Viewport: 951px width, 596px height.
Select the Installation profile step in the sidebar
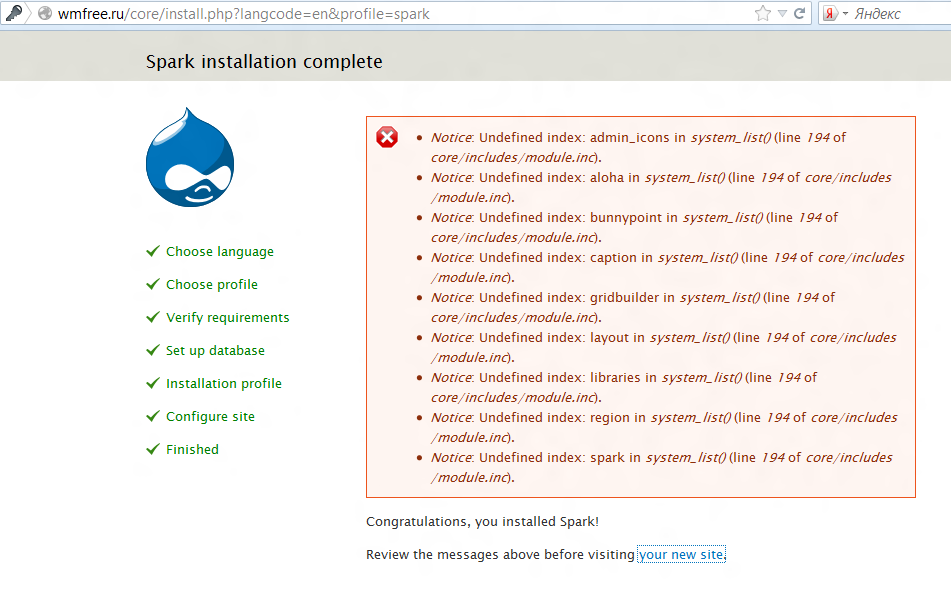click(x=223, y=383)
